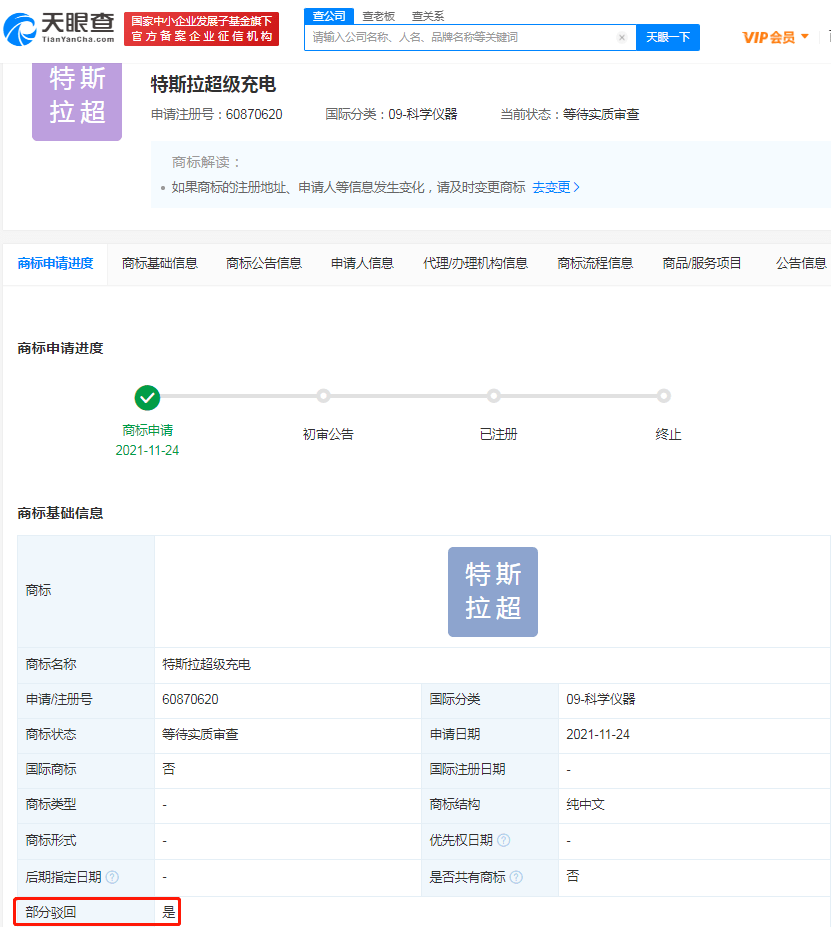Click the 已注册 progress step marker
The width and height of the screenshot is (831, 927).
pyautogui.click(x=493, y=396)
